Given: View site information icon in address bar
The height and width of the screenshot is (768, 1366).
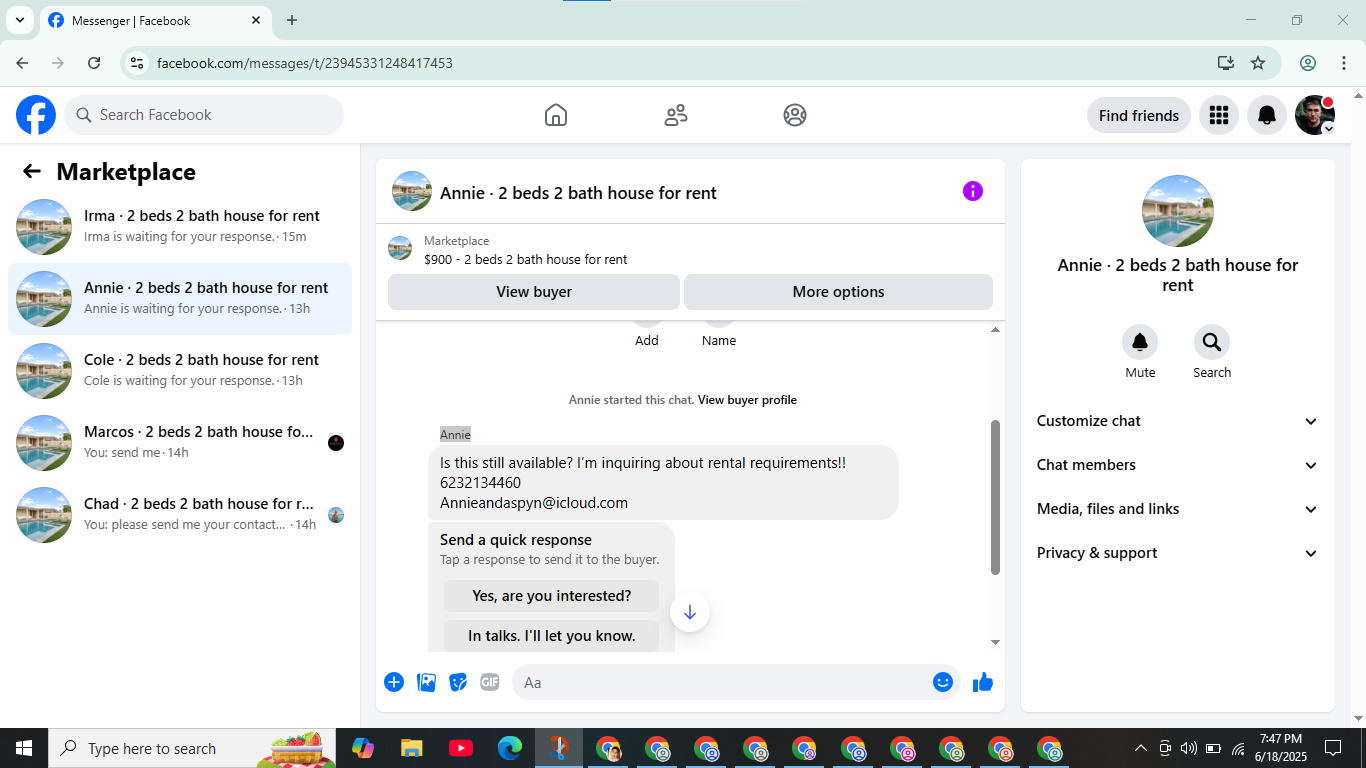Looking at the screenshot, I should click(138, 63).
